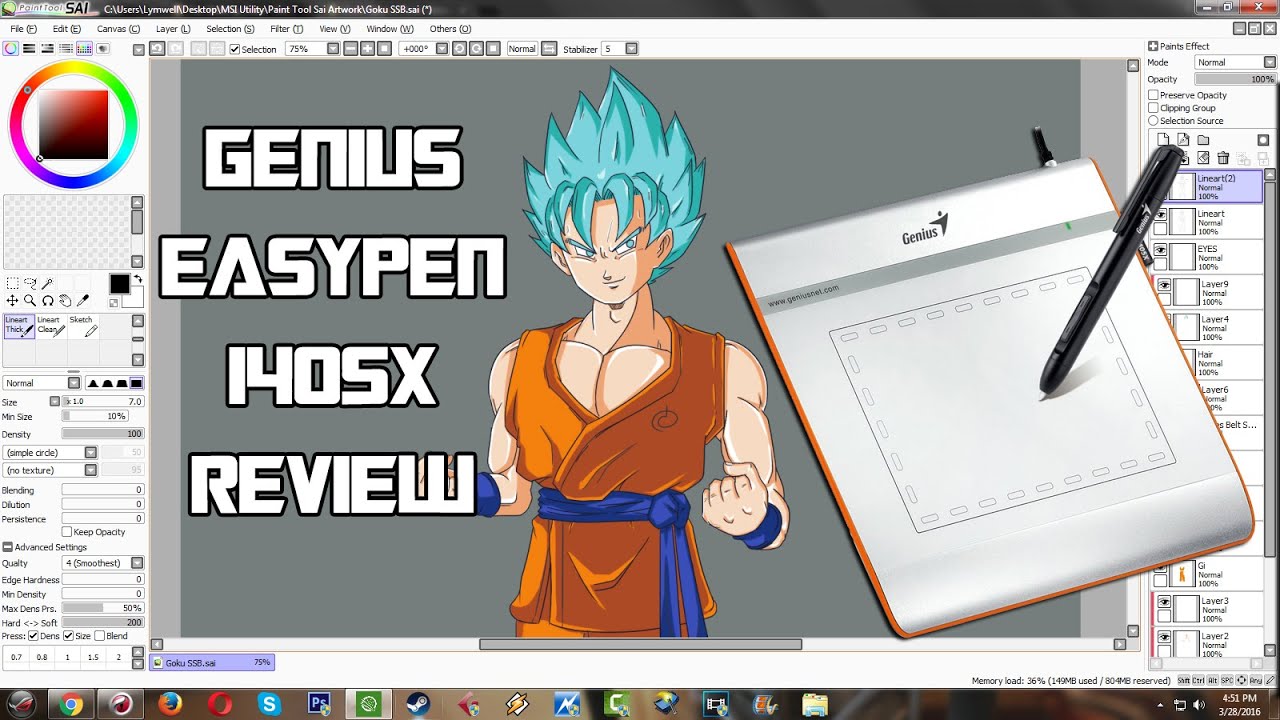Create a new linework layer

(1183, 140)
